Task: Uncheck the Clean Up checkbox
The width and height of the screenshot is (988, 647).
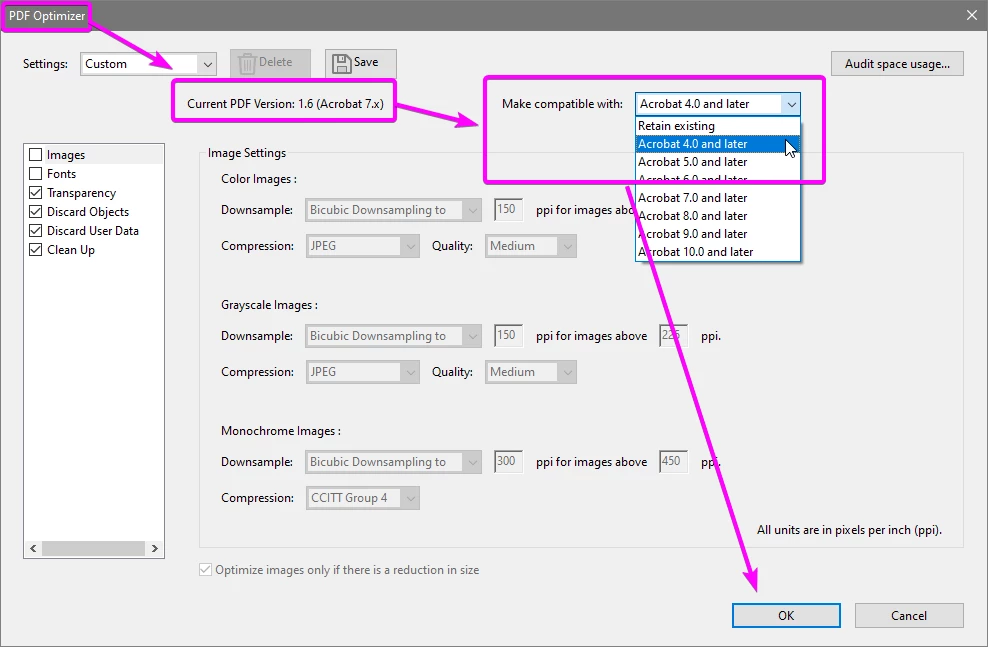Action: (36, 249)
